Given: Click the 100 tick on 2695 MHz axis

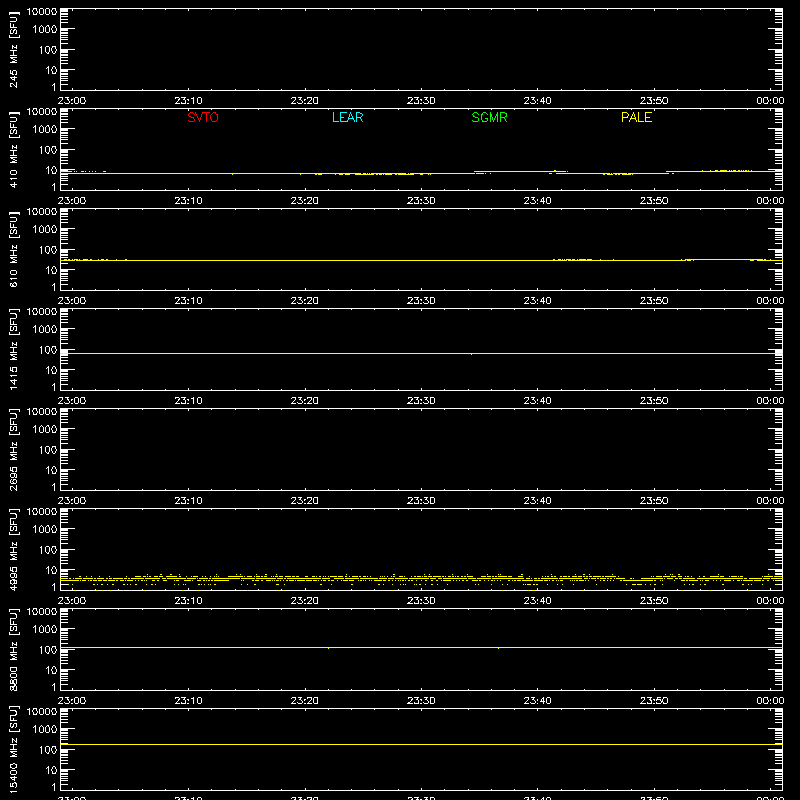Looking at the screenshot, I should 48,450.
